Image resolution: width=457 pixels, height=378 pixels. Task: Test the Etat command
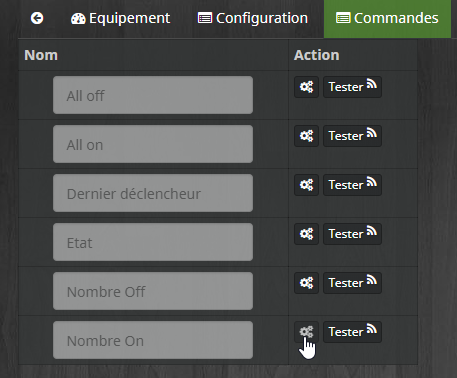click(352, 234)
